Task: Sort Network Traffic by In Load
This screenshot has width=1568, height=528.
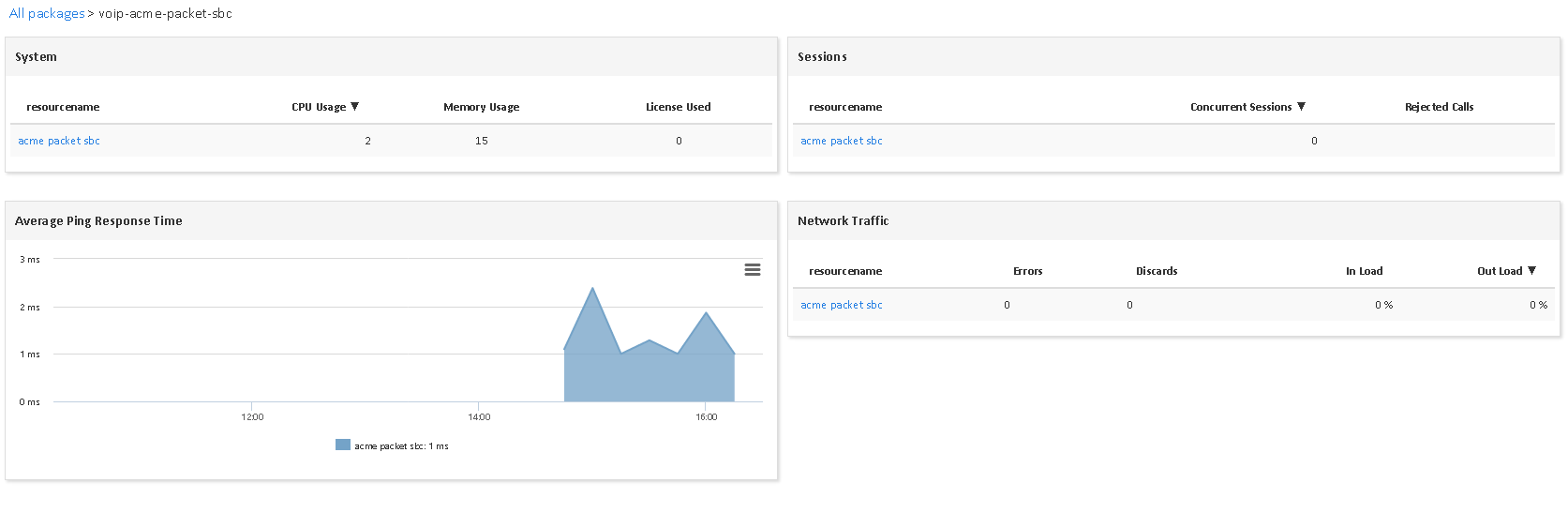Action: click(x=1364, y=271)
